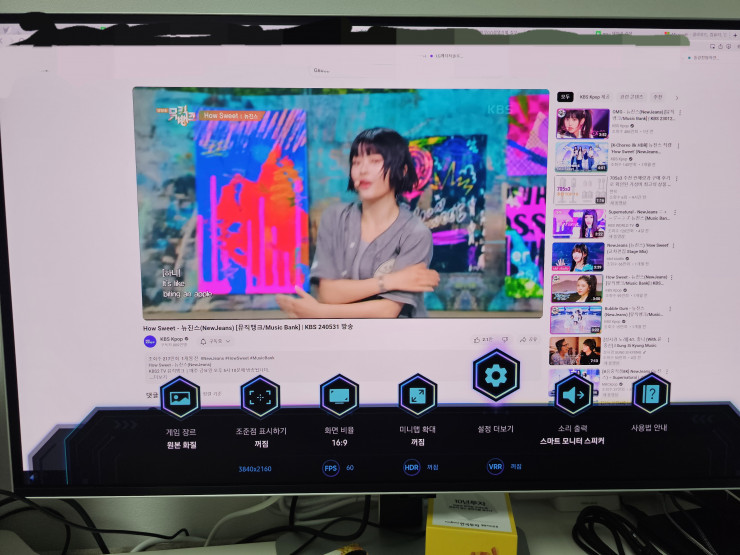Click the '설정 더보기' label
This screenshot has width=740, height=555.
point(496,429)
